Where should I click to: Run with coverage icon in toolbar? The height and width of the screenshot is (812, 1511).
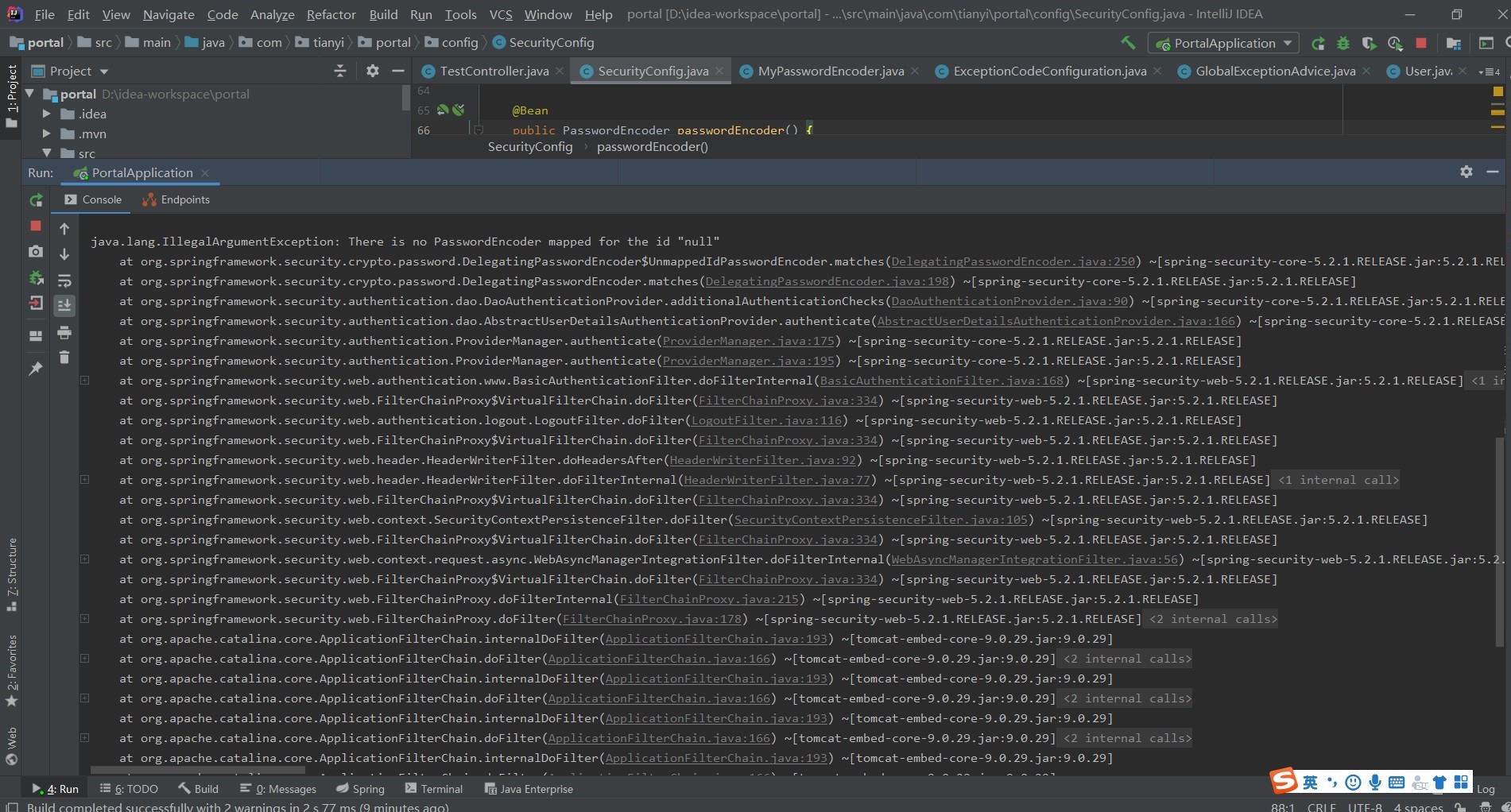pos(1369,43)
